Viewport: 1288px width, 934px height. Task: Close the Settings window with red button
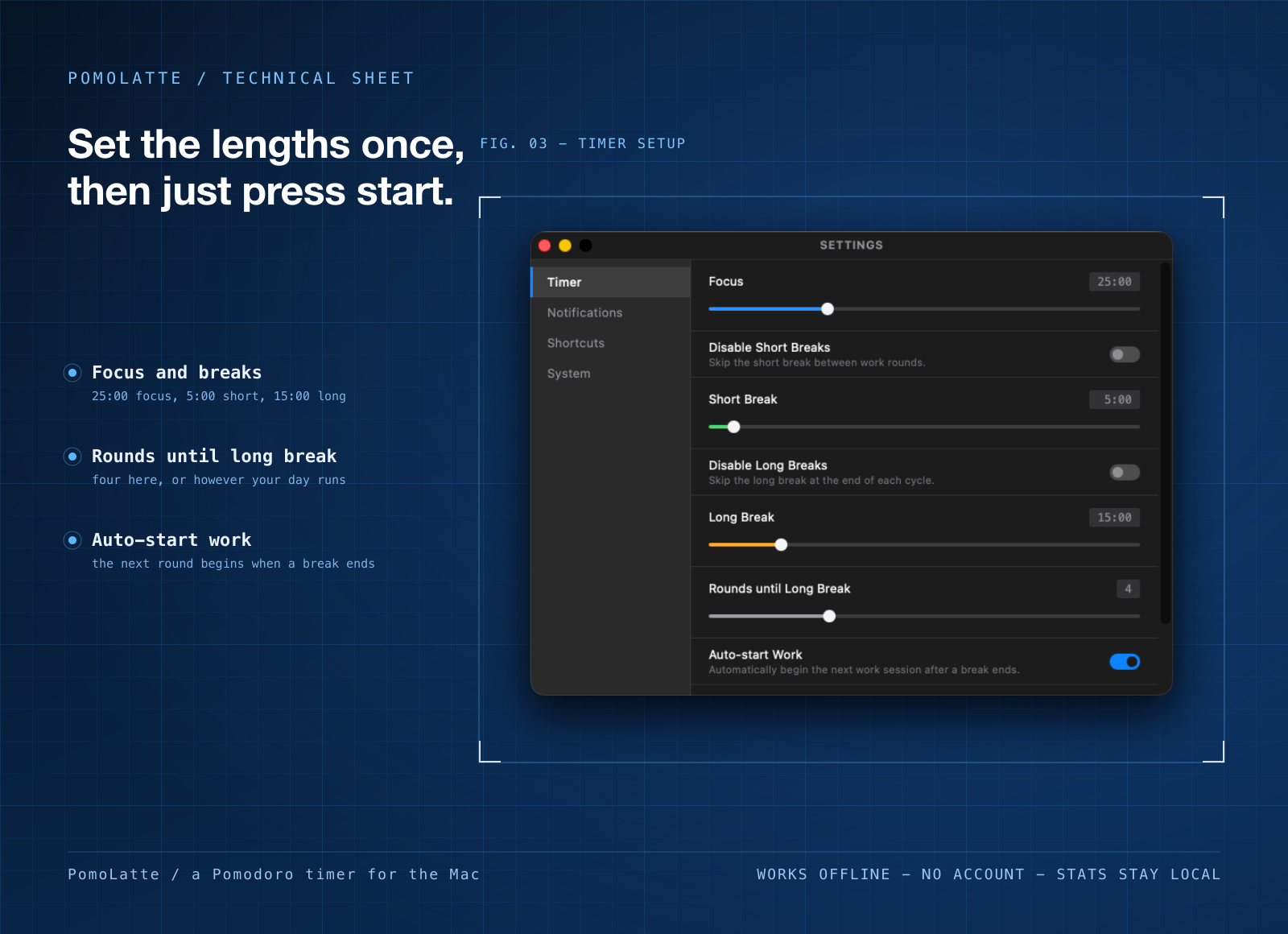(x=545, y=246)
